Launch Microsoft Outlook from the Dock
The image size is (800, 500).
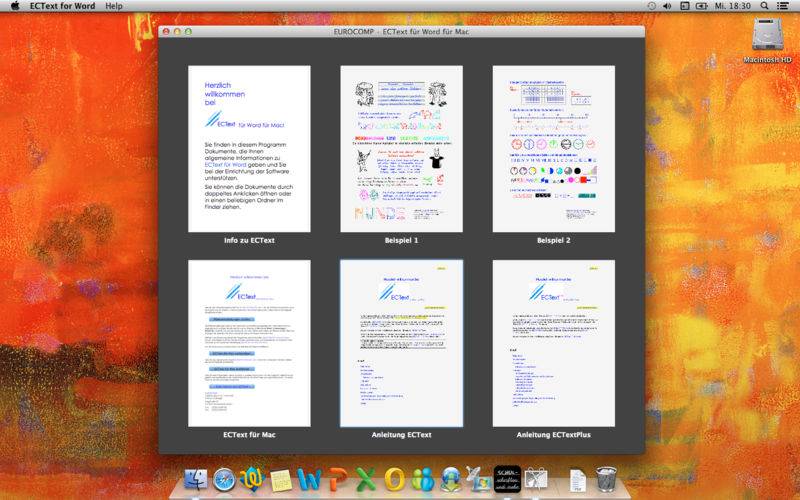(x=394, y=480)
